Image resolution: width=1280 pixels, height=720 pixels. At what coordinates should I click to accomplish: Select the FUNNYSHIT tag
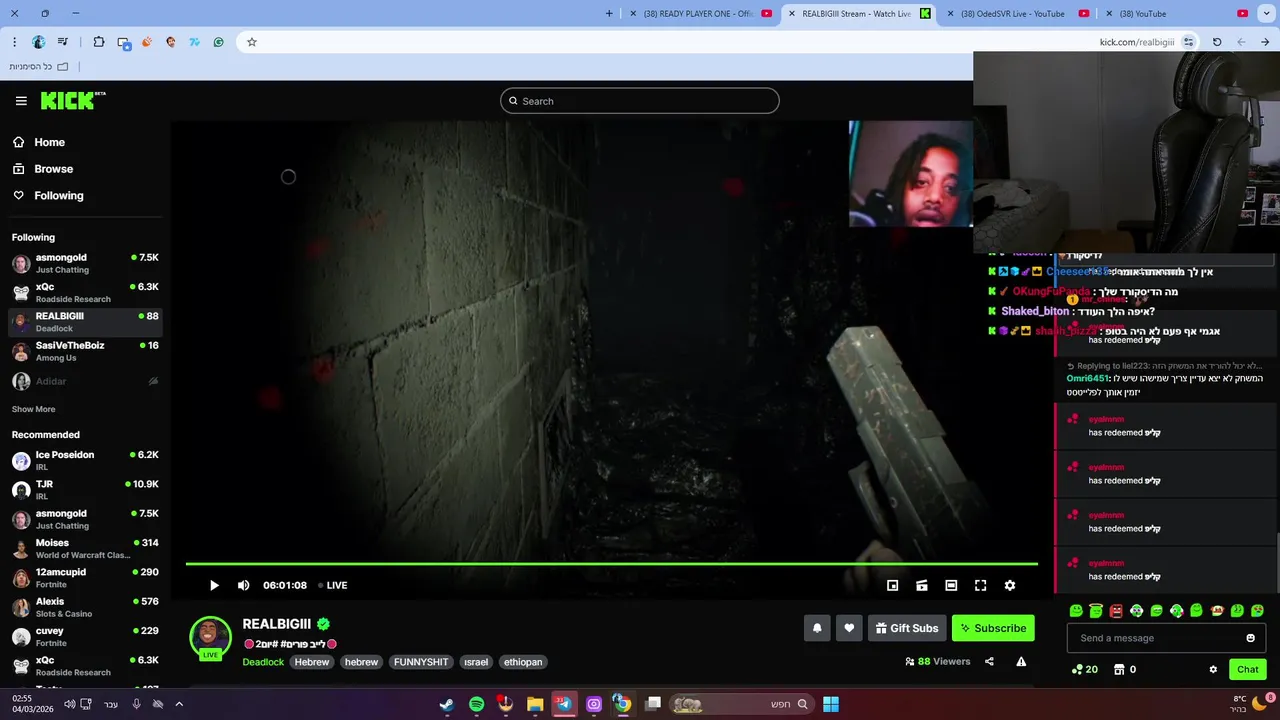point(421,662)
